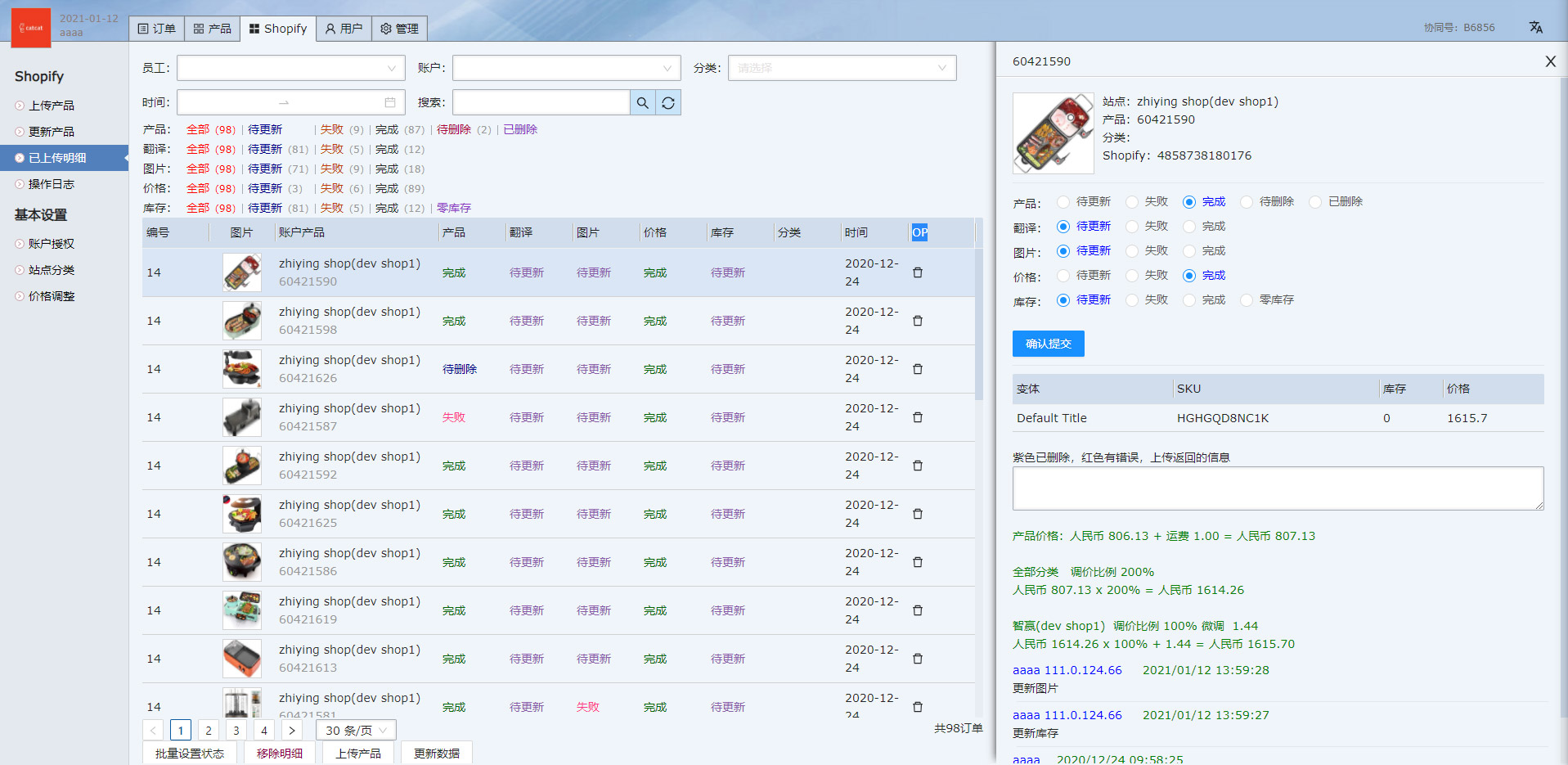
Task: Delete row for product 60421598
Action: pos(918,321)
